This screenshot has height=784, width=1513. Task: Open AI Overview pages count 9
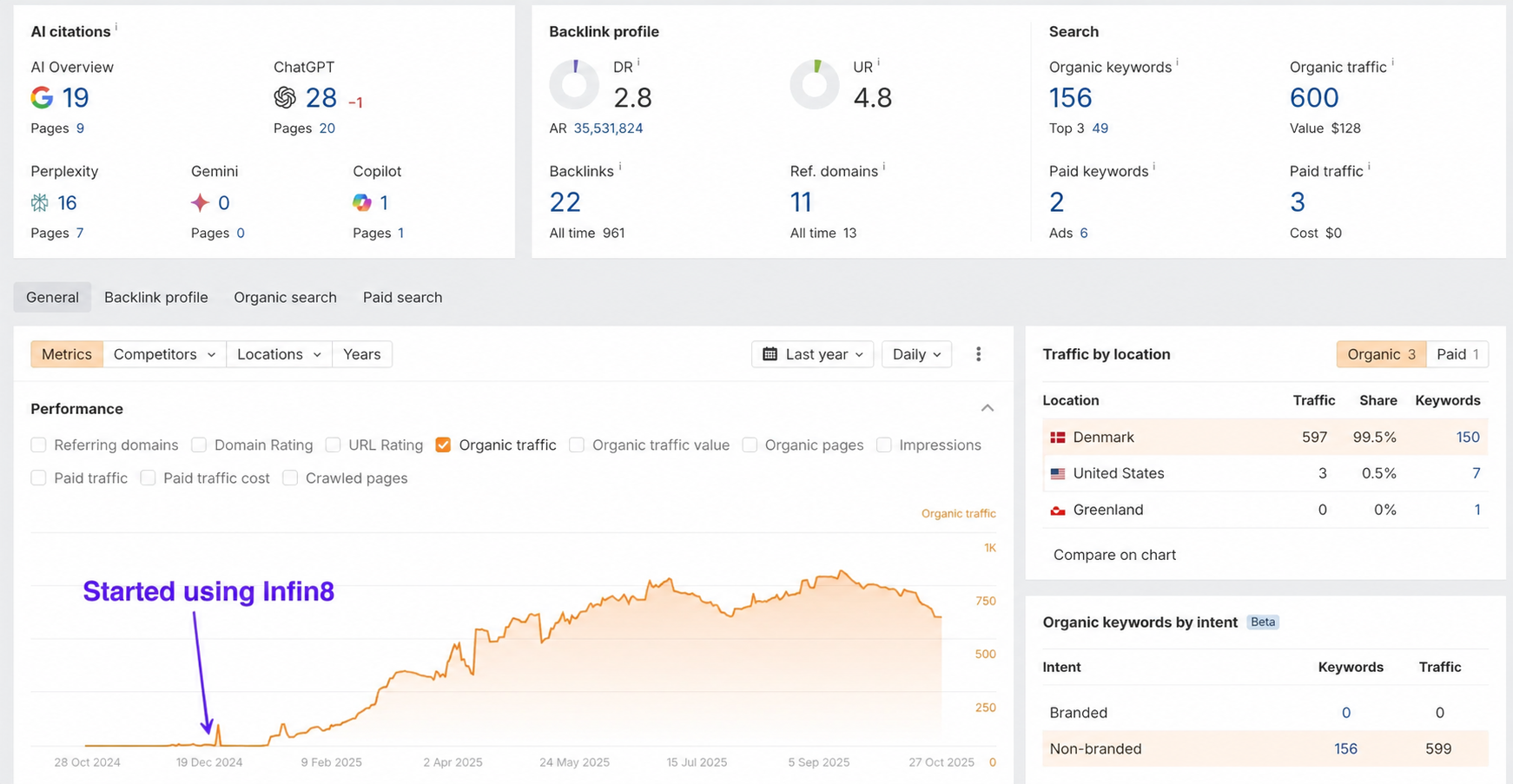tap(80, 128)
